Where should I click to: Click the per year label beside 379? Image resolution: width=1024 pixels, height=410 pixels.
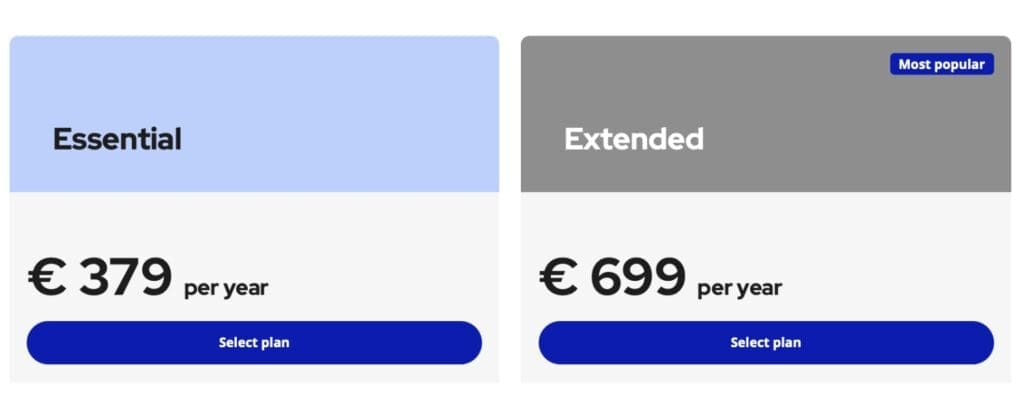click(226, 289)
